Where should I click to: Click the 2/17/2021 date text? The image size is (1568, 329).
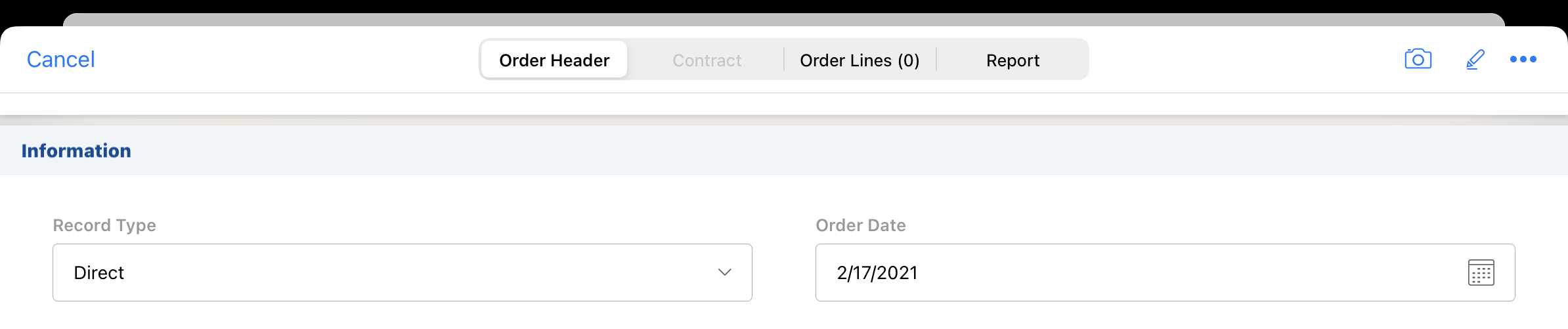click(877, 273)
